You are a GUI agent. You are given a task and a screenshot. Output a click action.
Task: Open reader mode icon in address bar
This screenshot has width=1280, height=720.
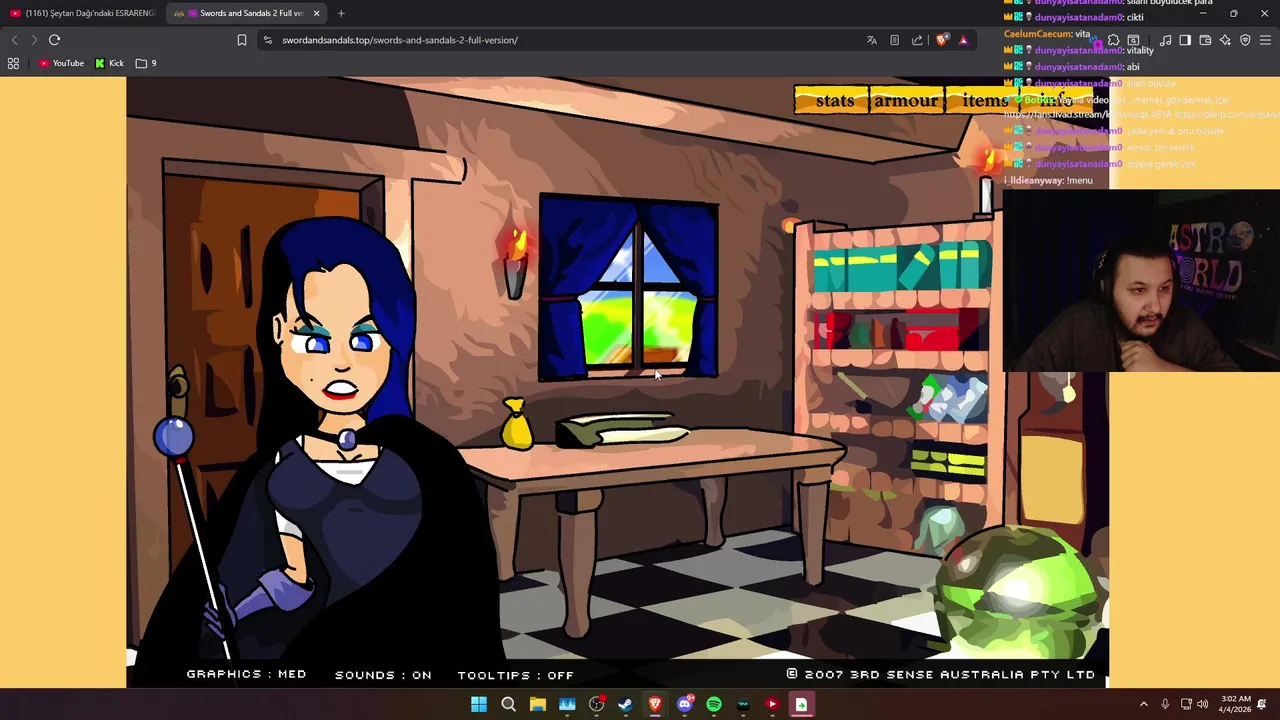[894, 40]
